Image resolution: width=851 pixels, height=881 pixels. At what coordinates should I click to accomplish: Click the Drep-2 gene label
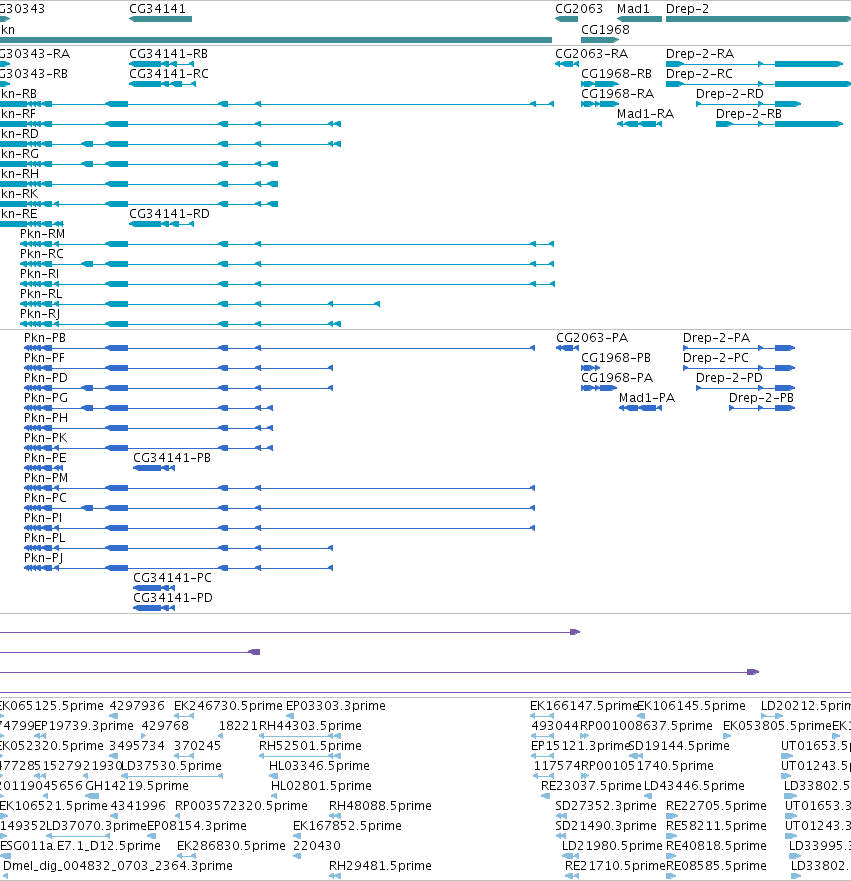(x=687, y=9)
